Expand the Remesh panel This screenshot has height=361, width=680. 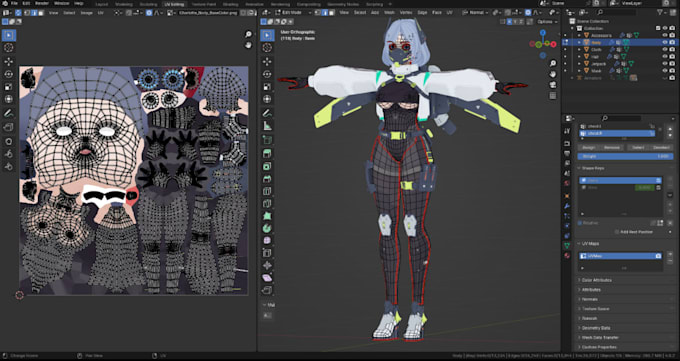coord(589,318)
